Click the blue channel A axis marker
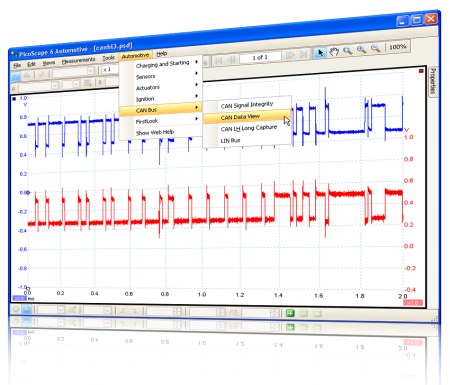450x385 pixels. (x=14, y=99)
